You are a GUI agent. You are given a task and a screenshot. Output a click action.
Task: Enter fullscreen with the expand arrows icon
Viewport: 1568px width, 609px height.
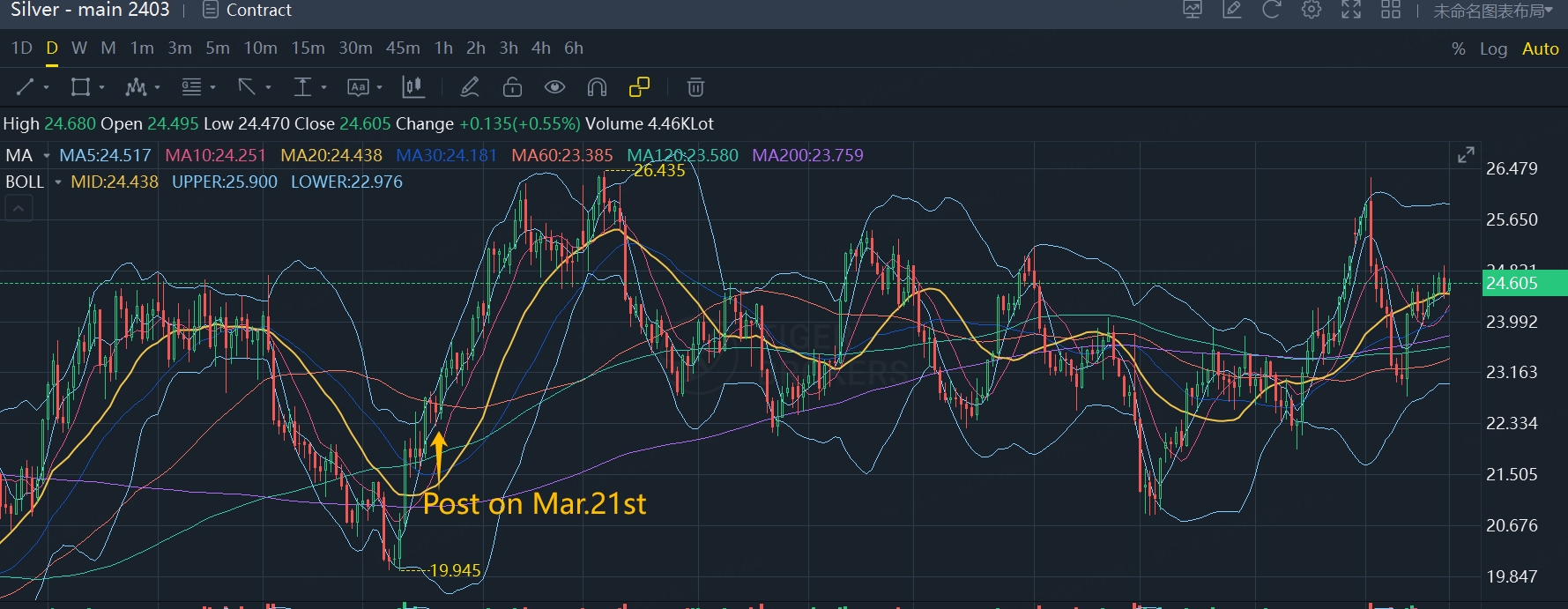(x=1351, y=11)
